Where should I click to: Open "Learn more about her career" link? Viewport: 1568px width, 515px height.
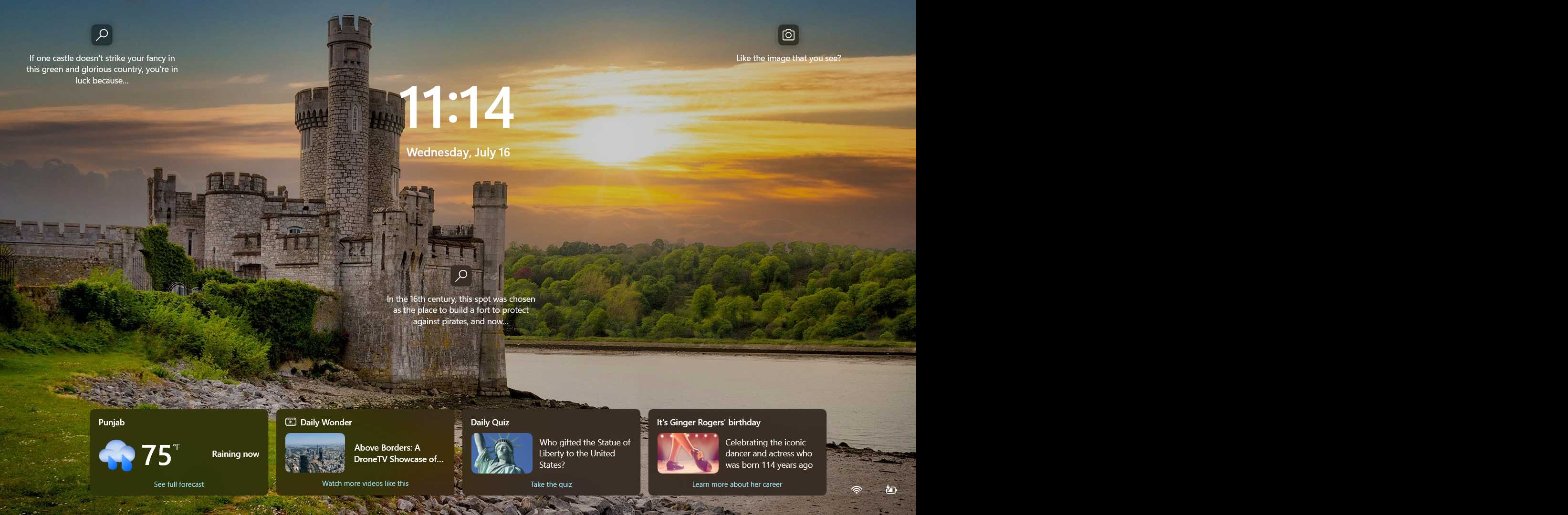737,484
